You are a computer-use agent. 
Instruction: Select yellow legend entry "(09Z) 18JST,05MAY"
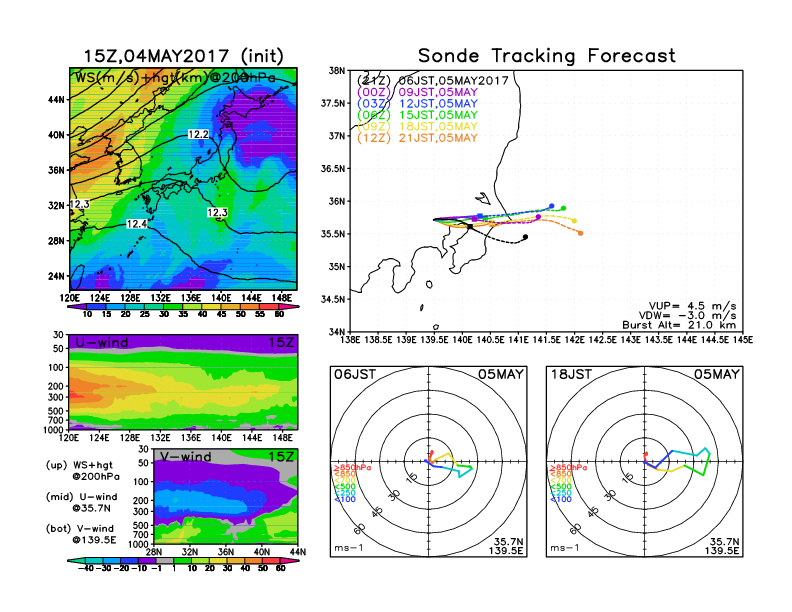tap(417, 127)
